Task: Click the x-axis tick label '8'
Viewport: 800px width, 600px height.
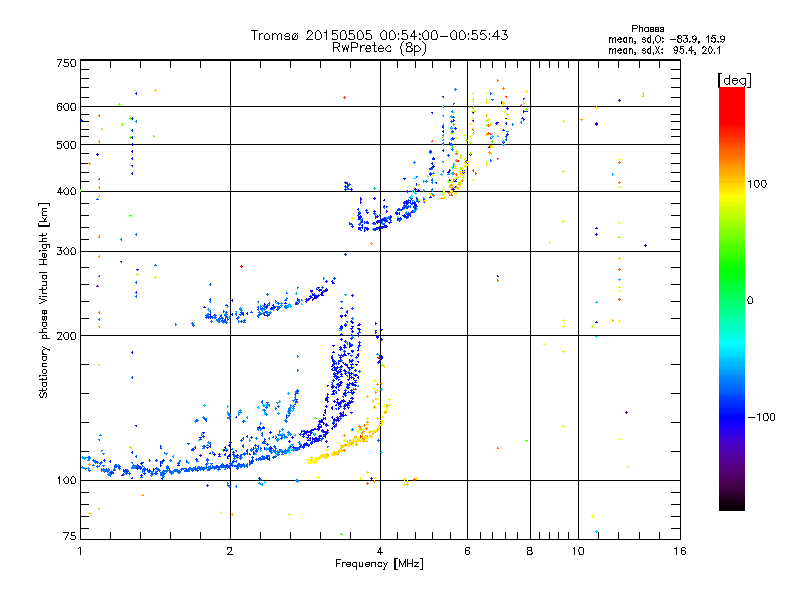Action: click(x=530, y=551)
